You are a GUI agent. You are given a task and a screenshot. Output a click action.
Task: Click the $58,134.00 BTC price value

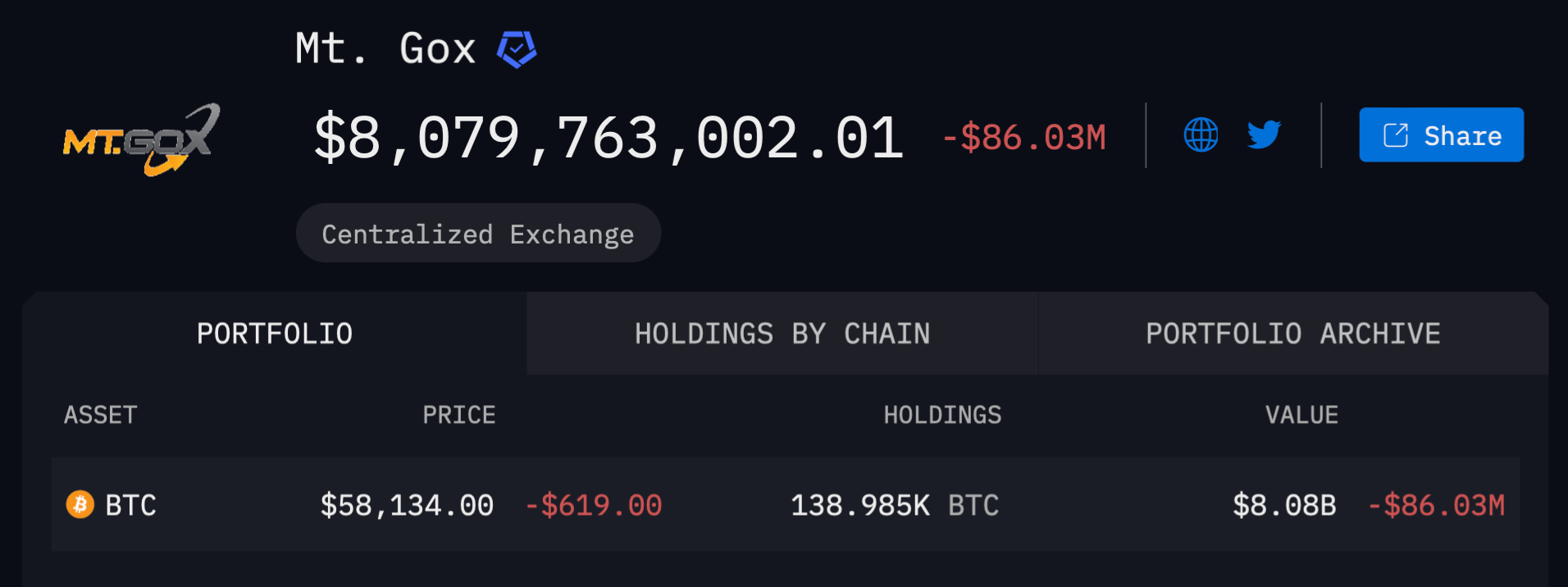(407, 505)
